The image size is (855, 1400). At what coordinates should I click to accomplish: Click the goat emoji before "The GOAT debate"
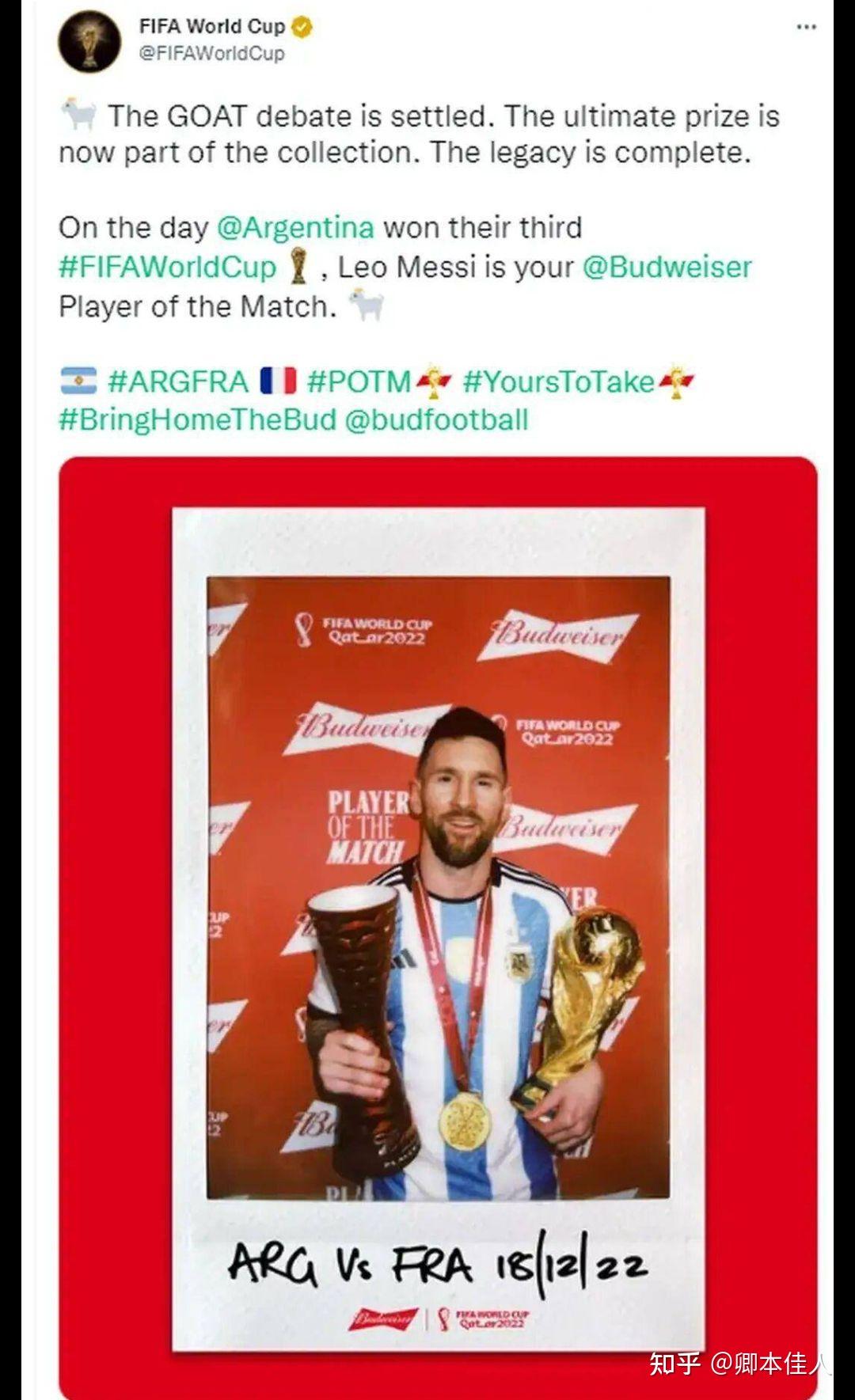coord(79,116)
